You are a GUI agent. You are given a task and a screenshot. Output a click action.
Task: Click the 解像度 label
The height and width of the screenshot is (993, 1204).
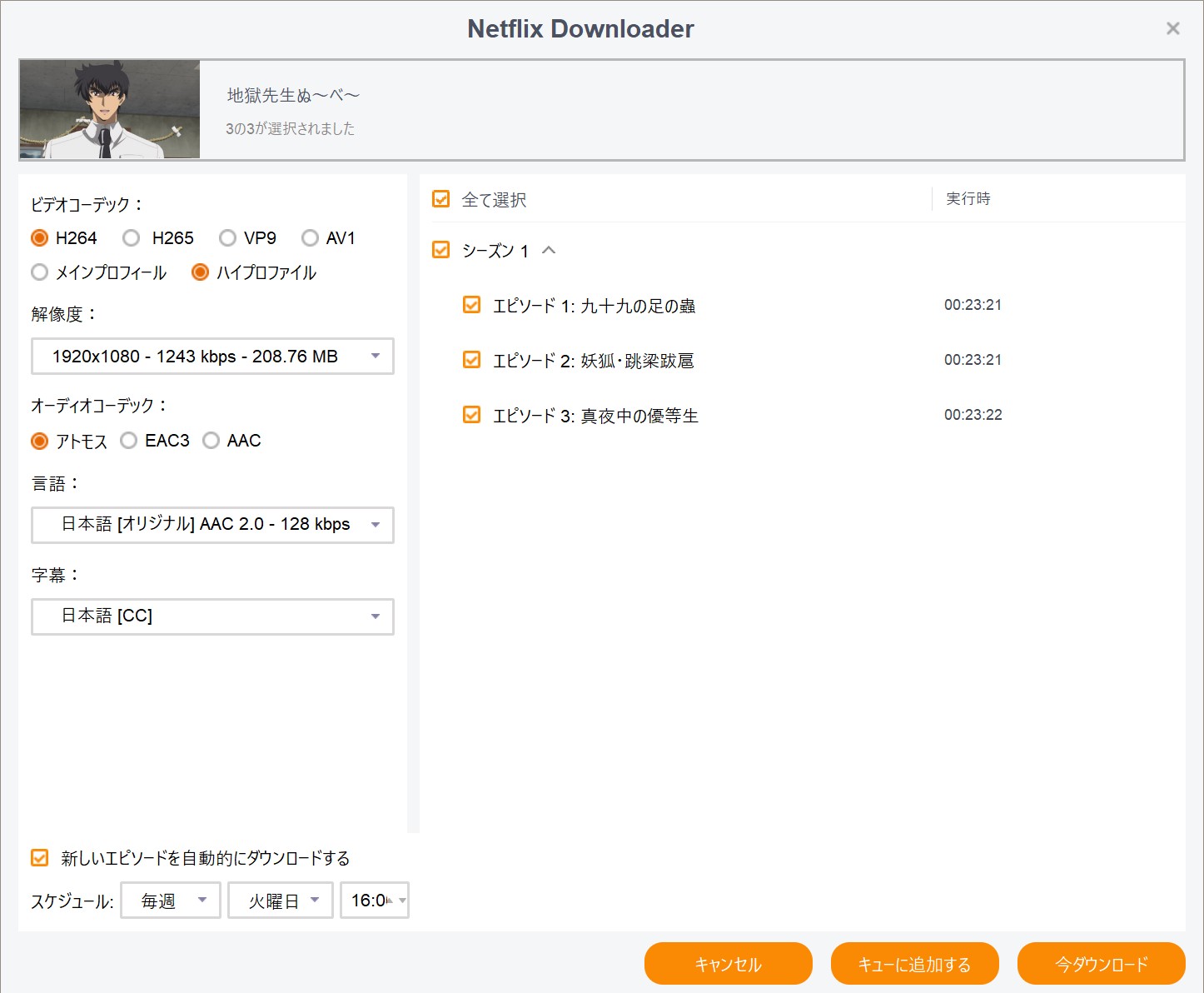click(x=65, y=314)
